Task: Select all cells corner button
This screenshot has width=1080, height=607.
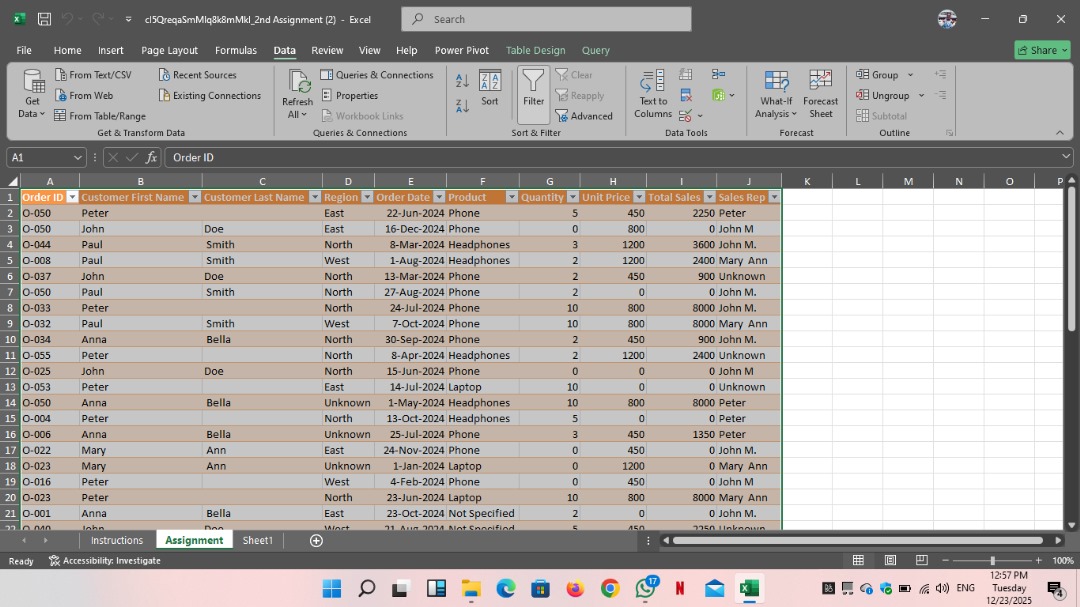Action: point(12,181)
